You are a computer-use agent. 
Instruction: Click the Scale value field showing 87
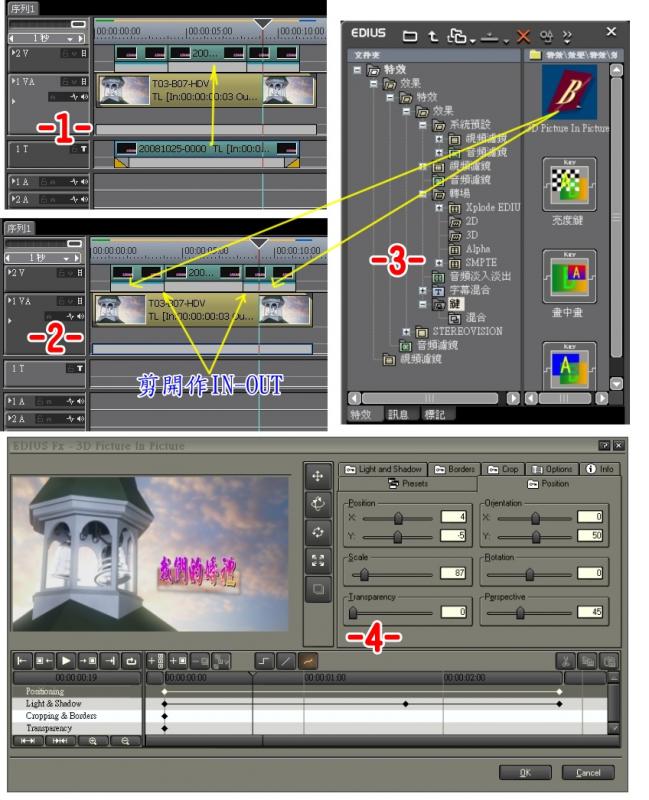pyautogui.click(x=453, y=573)
